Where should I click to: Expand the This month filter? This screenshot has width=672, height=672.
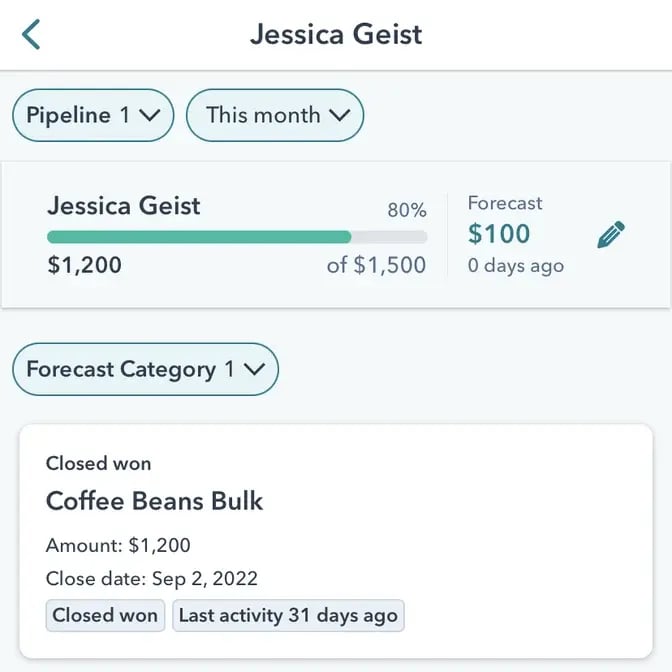point(275,115)
